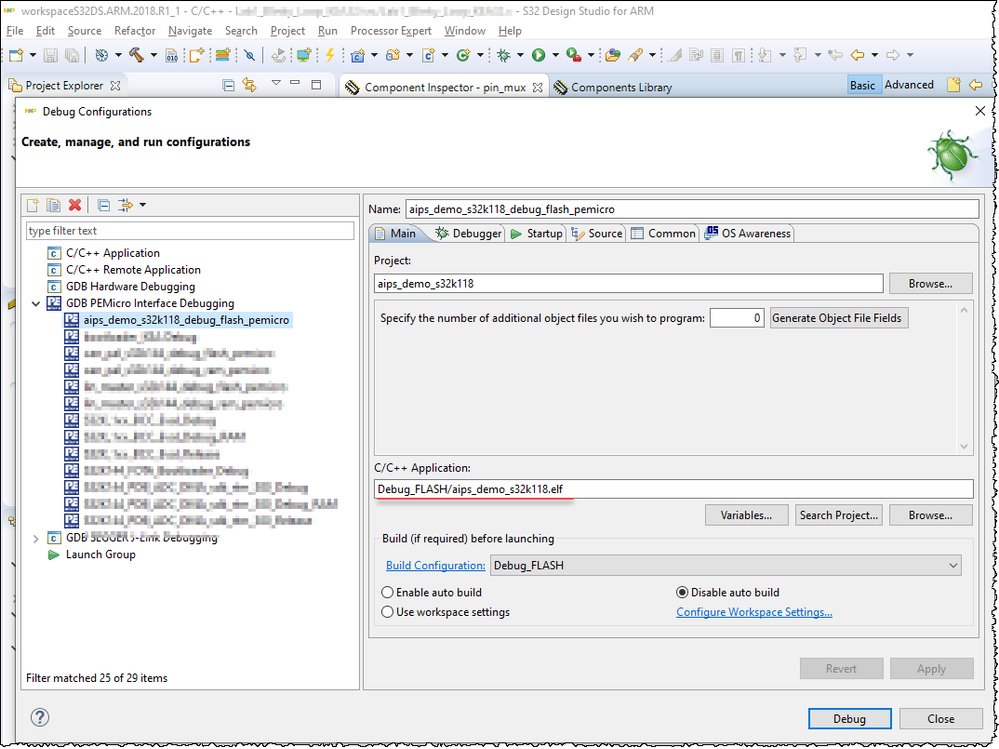Collapse GDB PEMicro Interface Debugging tree node
This screenshot has width=999, height=749.
(x=36, y=304)
